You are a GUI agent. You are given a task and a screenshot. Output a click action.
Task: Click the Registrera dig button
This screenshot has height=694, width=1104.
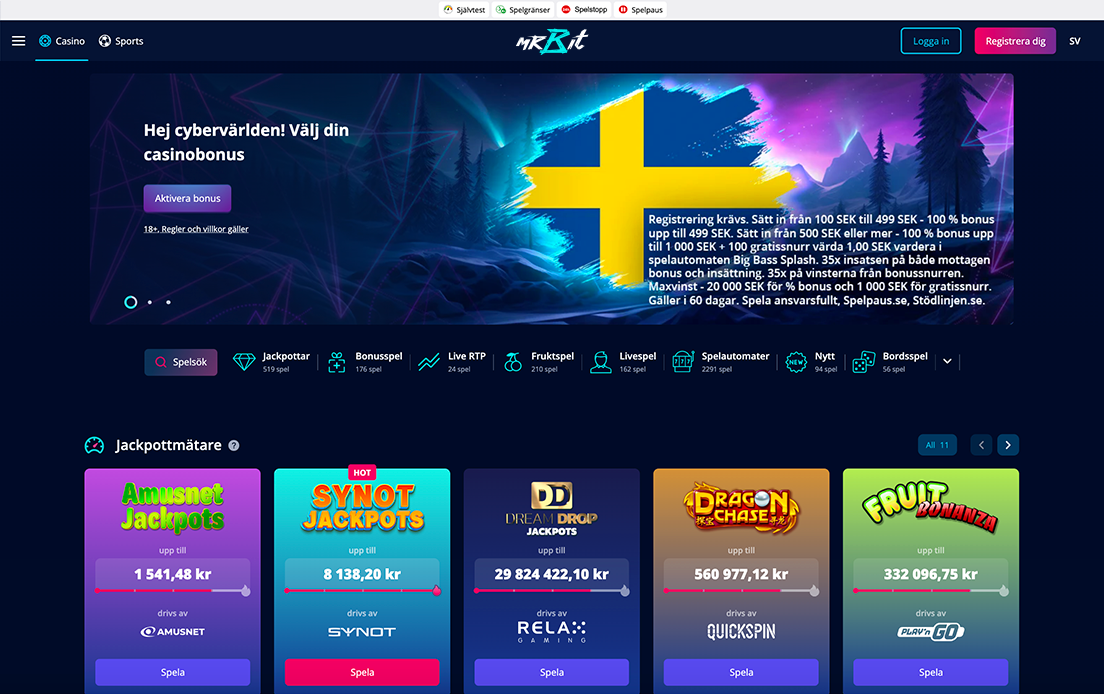tap(1015, 41)
